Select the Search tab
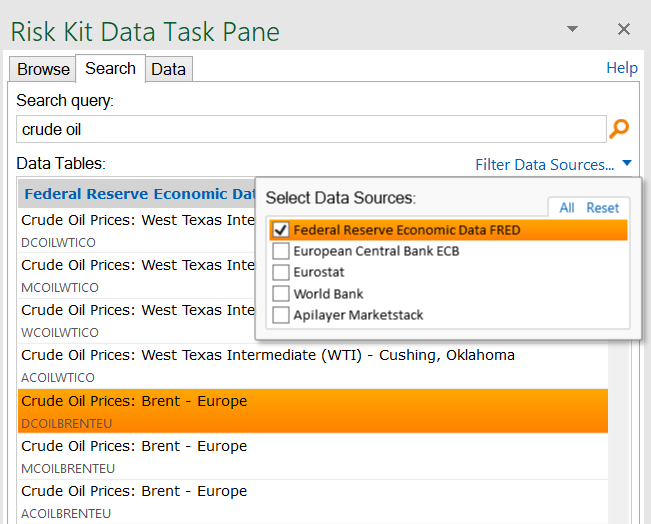 pyautogui.click(x=110, y=69)
